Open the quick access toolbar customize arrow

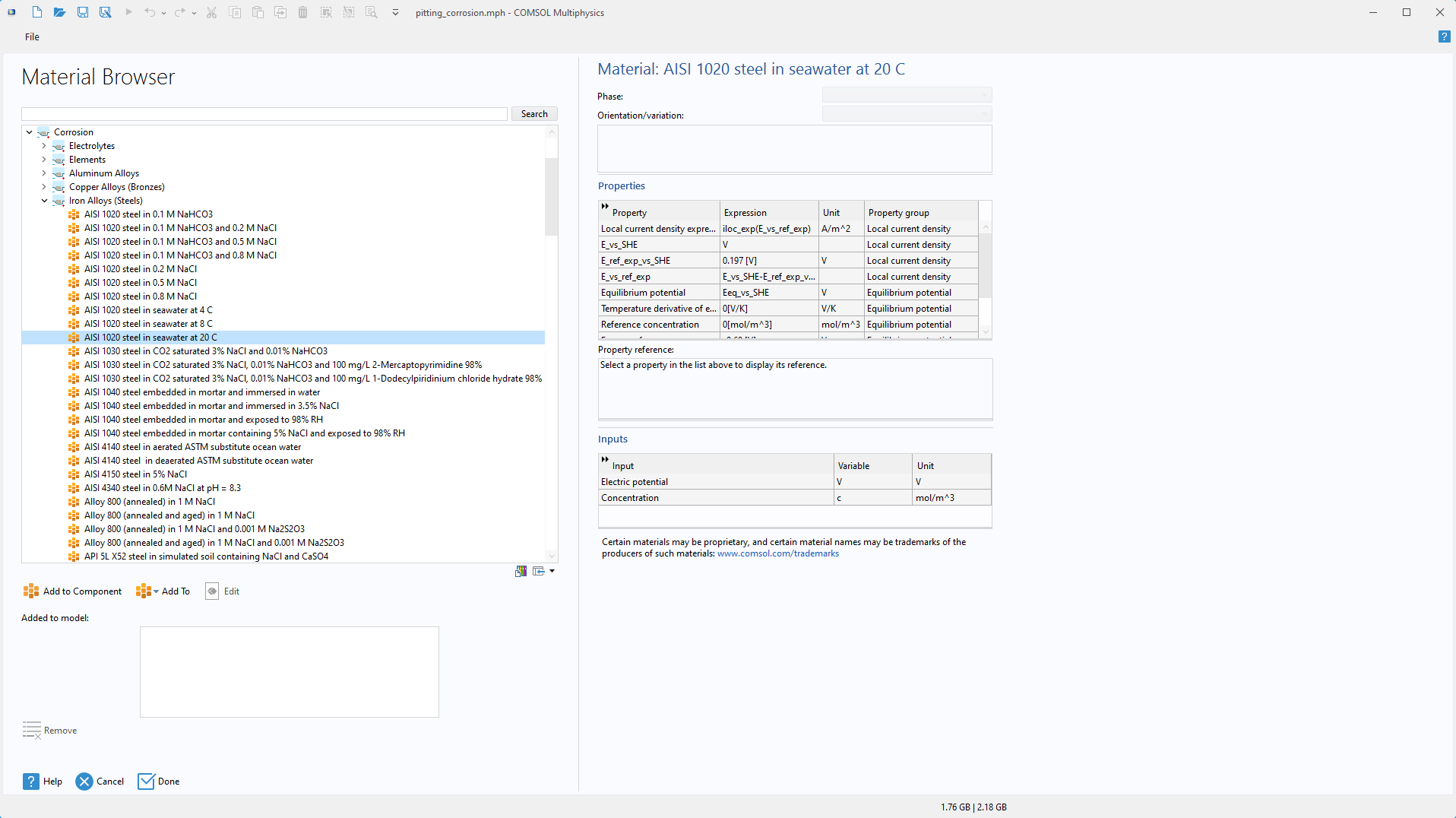point(395,12)
